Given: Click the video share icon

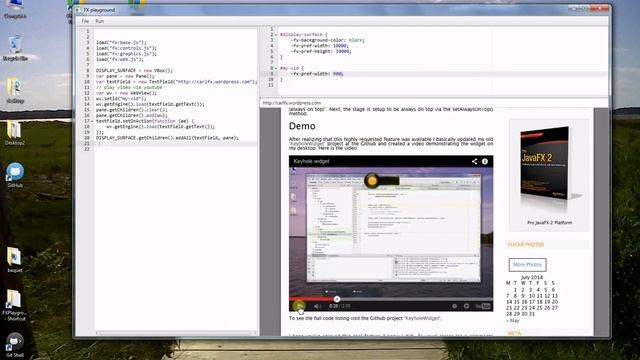Looking at the screenshot, I should click(x=474, y=161).
